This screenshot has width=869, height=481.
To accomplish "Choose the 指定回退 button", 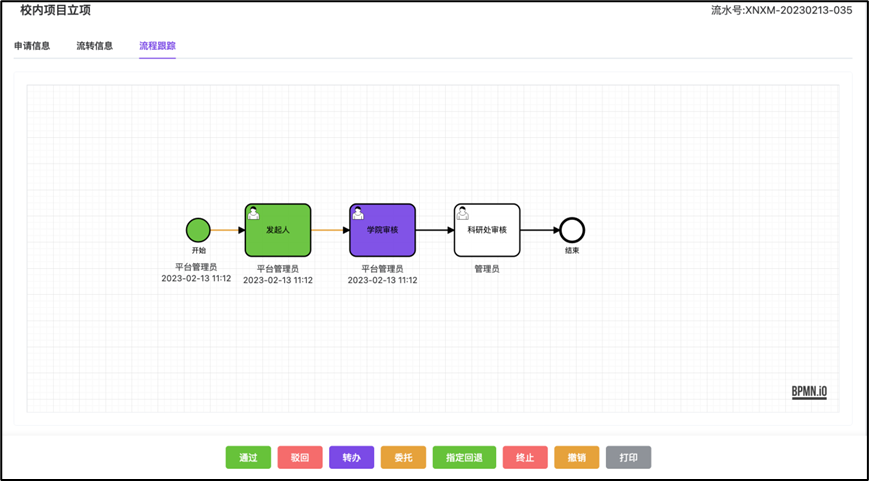I will (x=464, y=458).
